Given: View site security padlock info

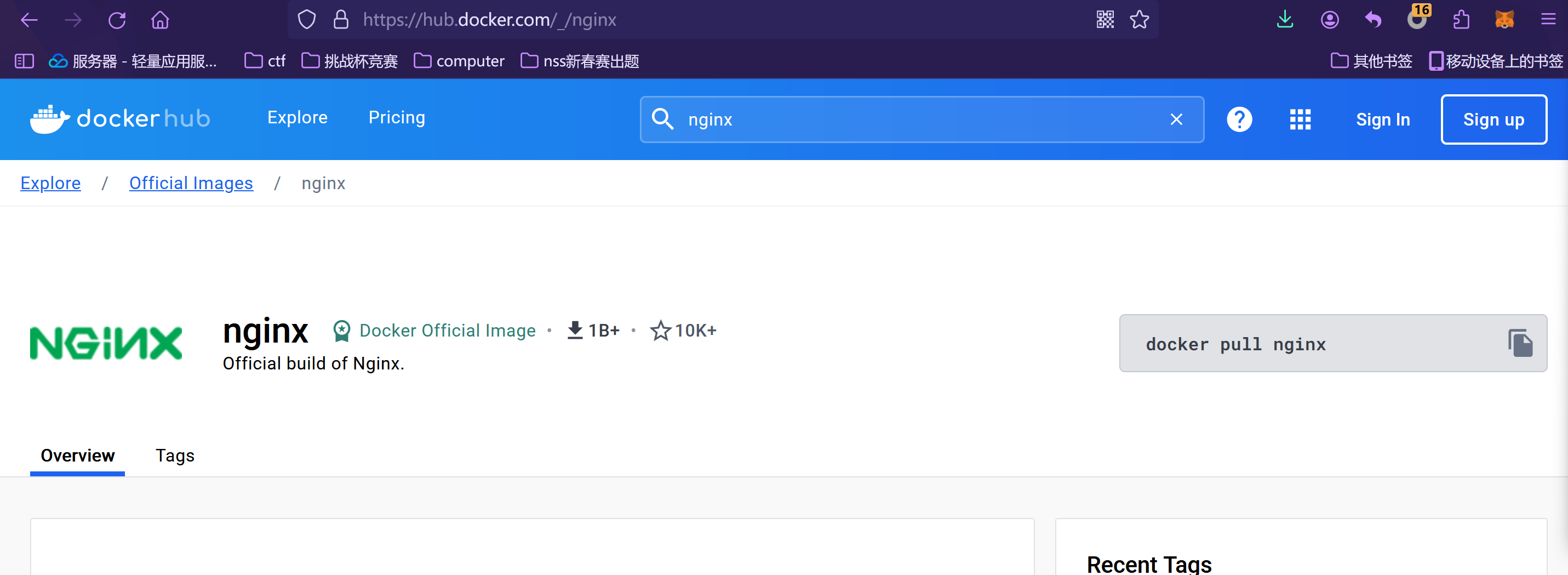Looking at the screenshot, I should [341, 20].
